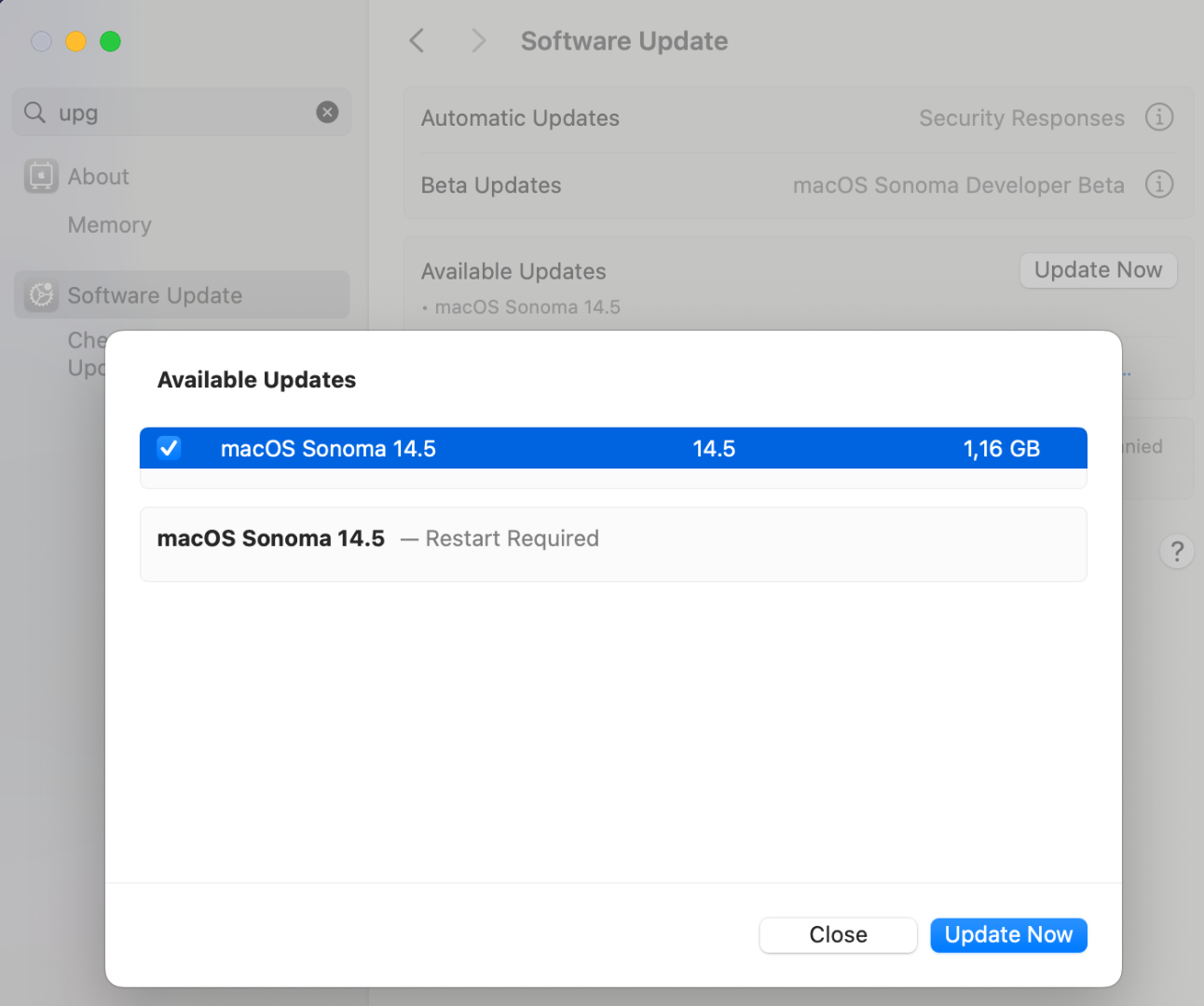Open Beta Updates info button
The image size is (1204, 1006).
(1158, 184)
